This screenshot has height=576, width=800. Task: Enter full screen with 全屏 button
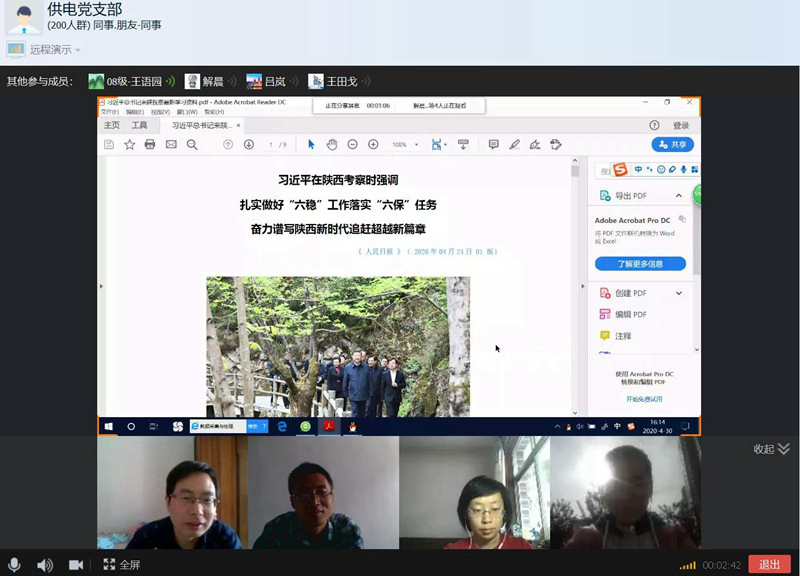[x=121, y=565]
